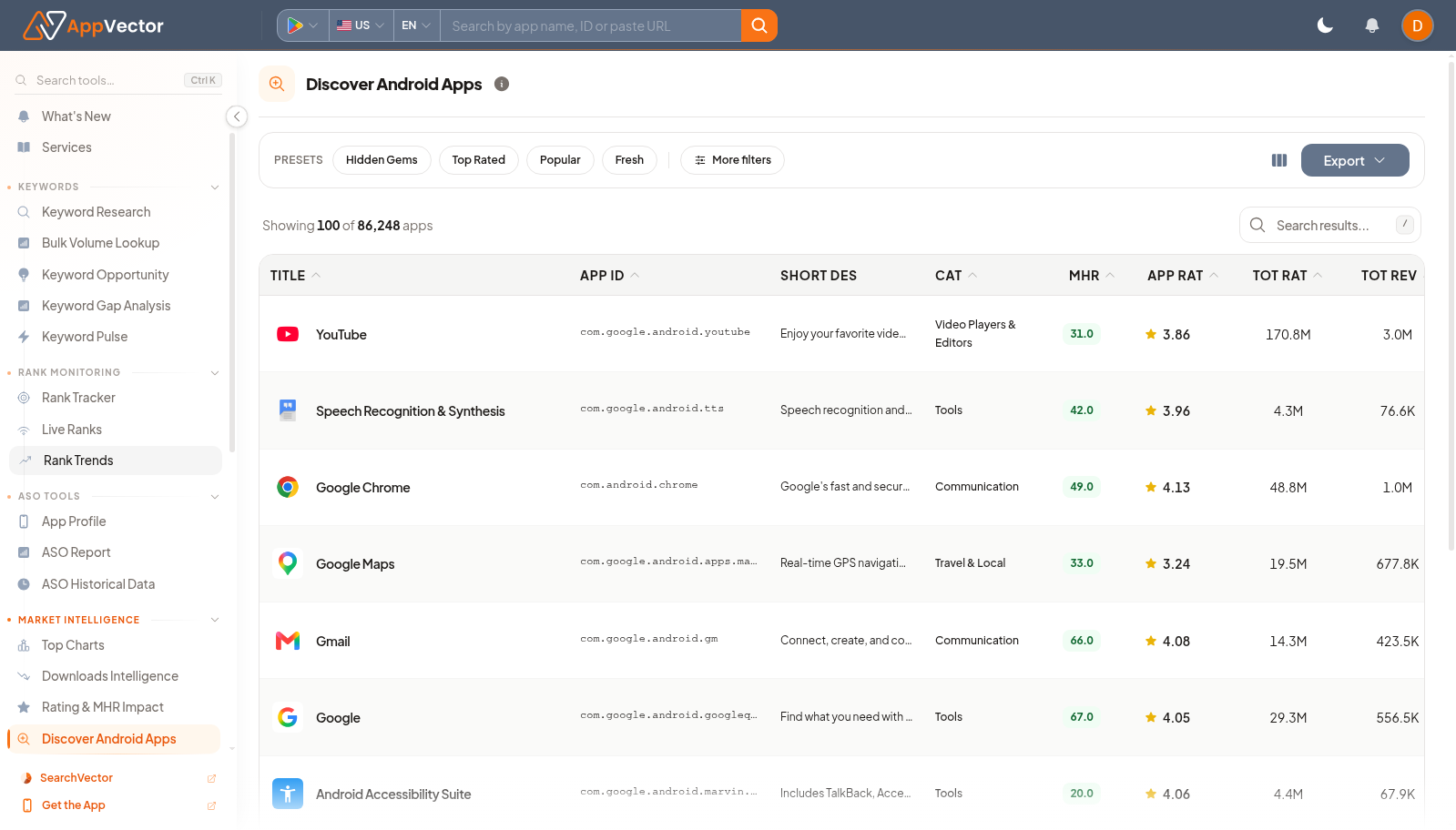Click the Google Maps app icon

288,563
